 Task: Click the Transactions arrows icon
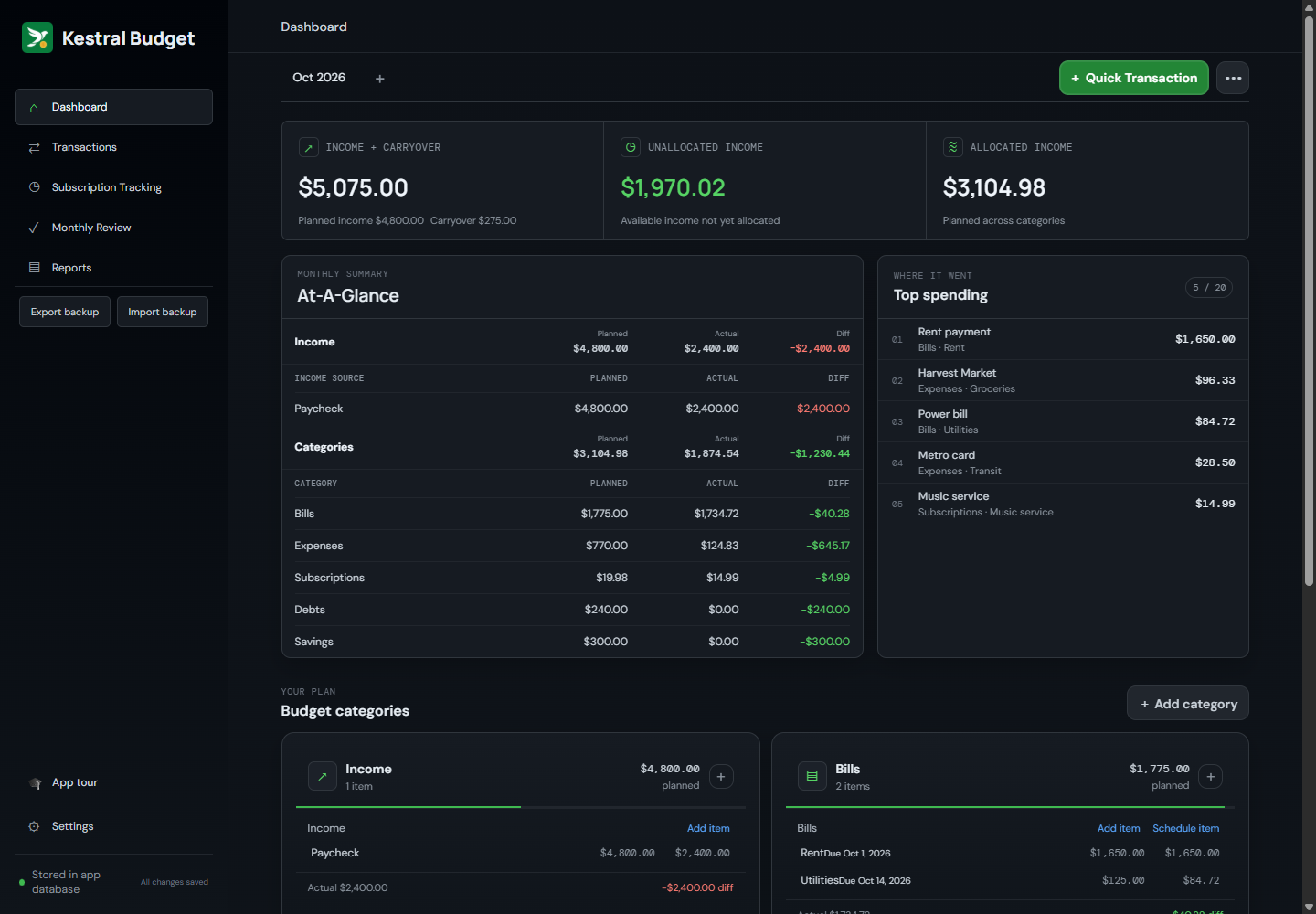(34, 147)
